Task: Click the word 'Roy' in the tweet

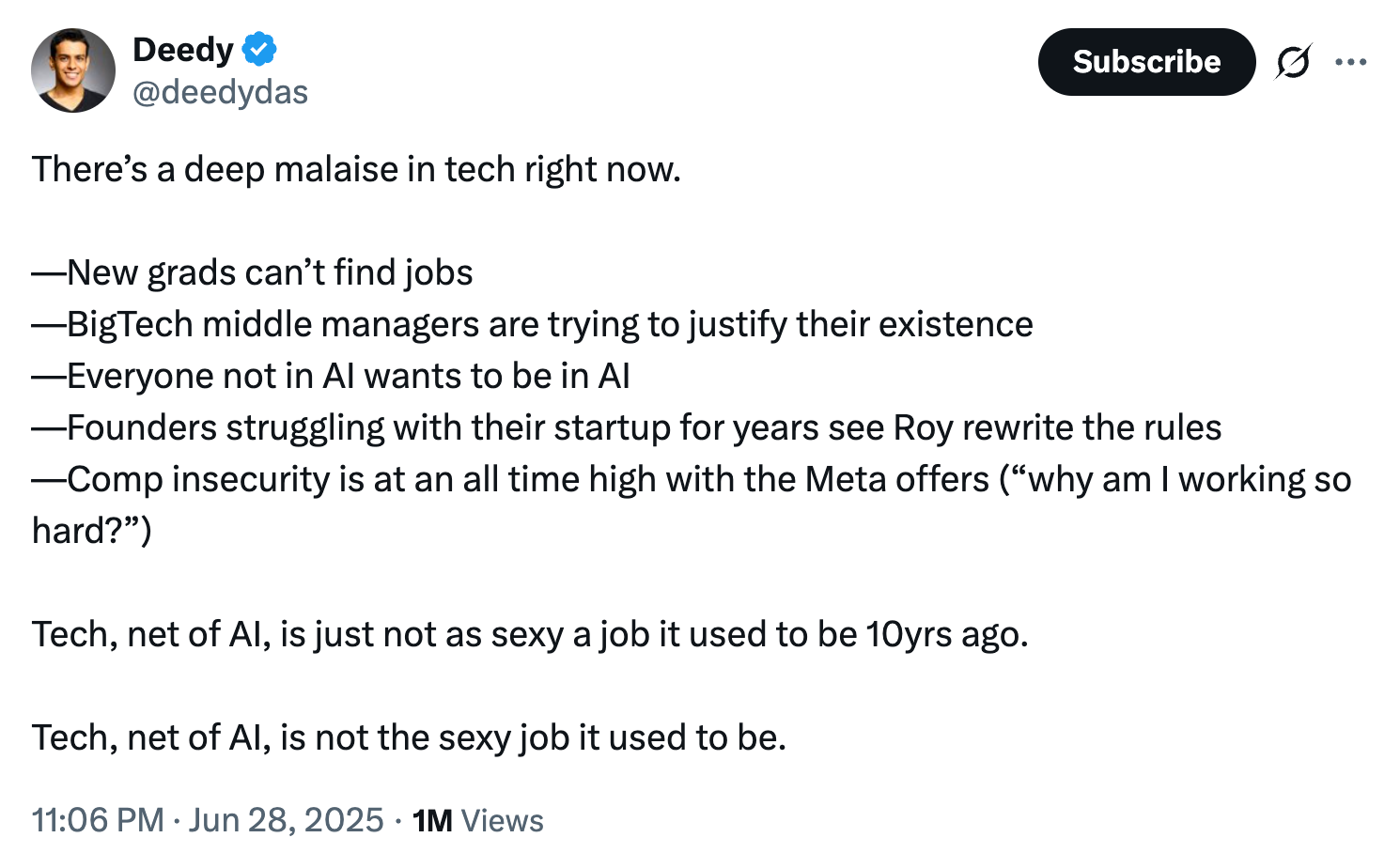Action: (x=923, y=427)
